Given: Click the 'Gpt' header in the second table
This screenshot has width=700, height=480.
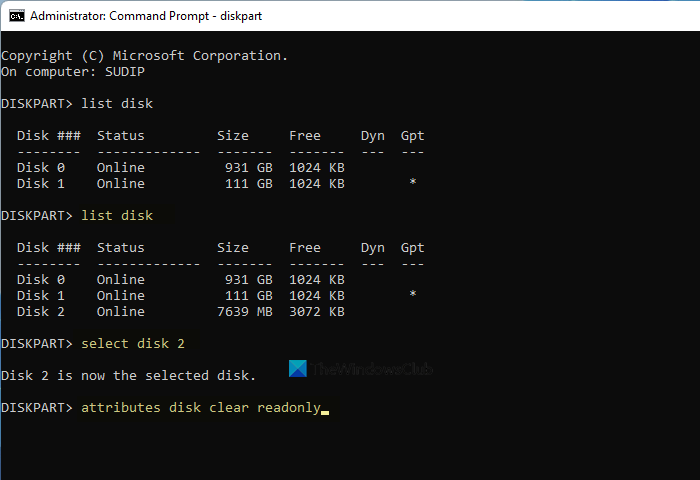Looking at the screenshot, I should click(412, 248).
